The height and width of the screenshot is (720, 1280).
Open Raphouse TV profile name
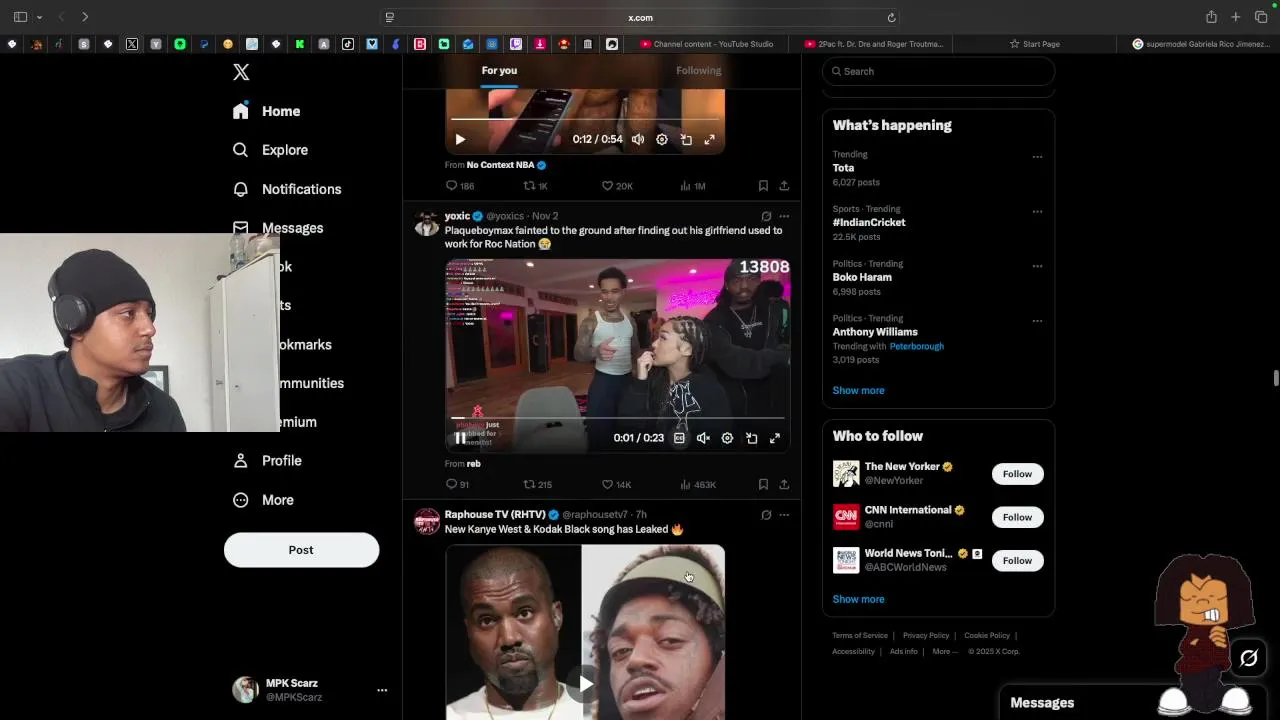coord(495,515)
